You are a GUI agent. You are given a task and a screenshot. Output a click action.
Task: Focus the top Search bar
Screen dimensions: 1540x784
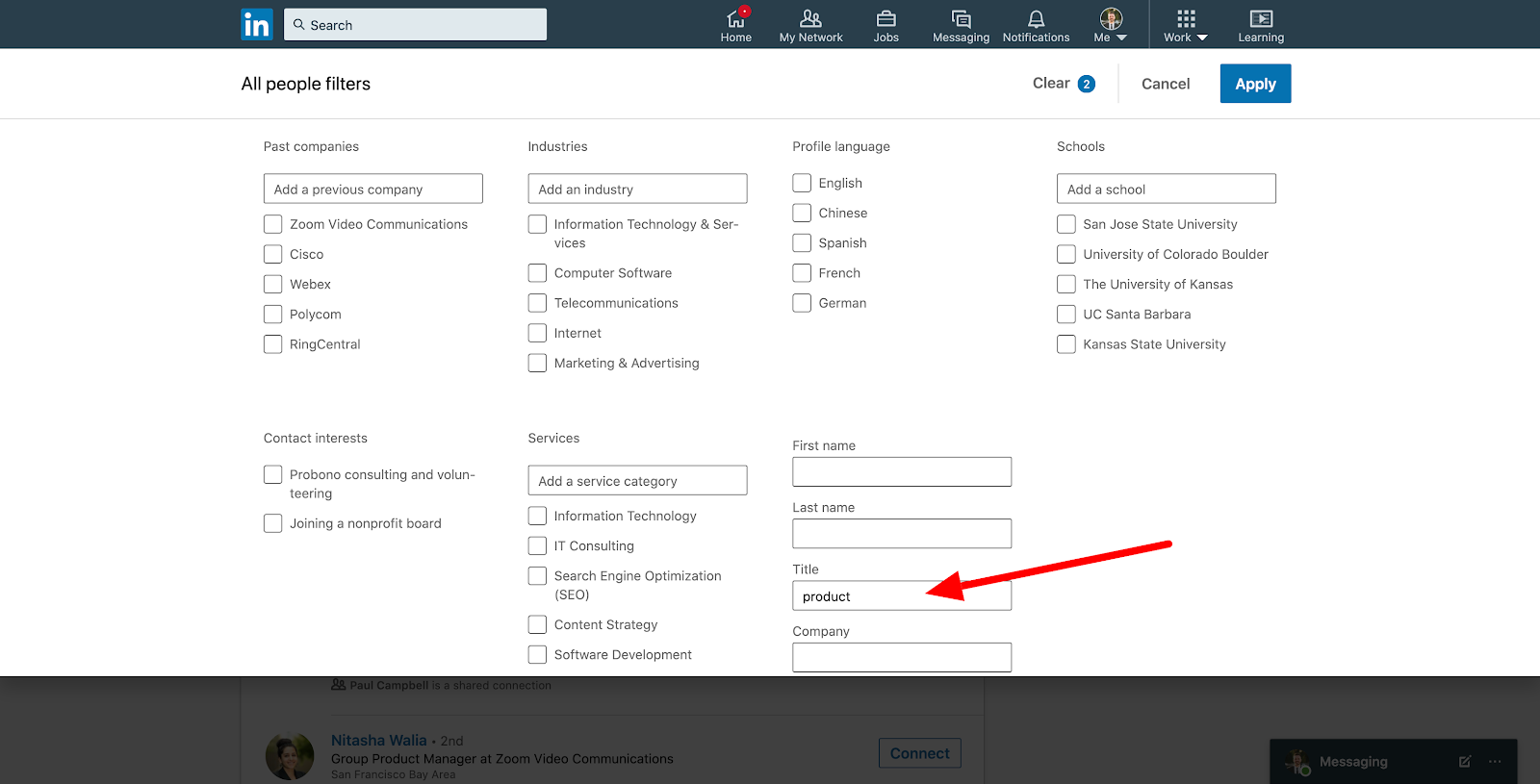tap(415, 24)
